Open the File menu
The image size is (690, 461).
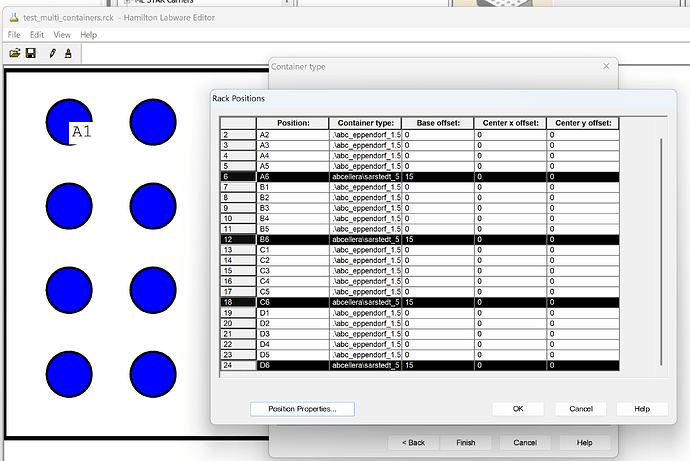click(14, 35)
